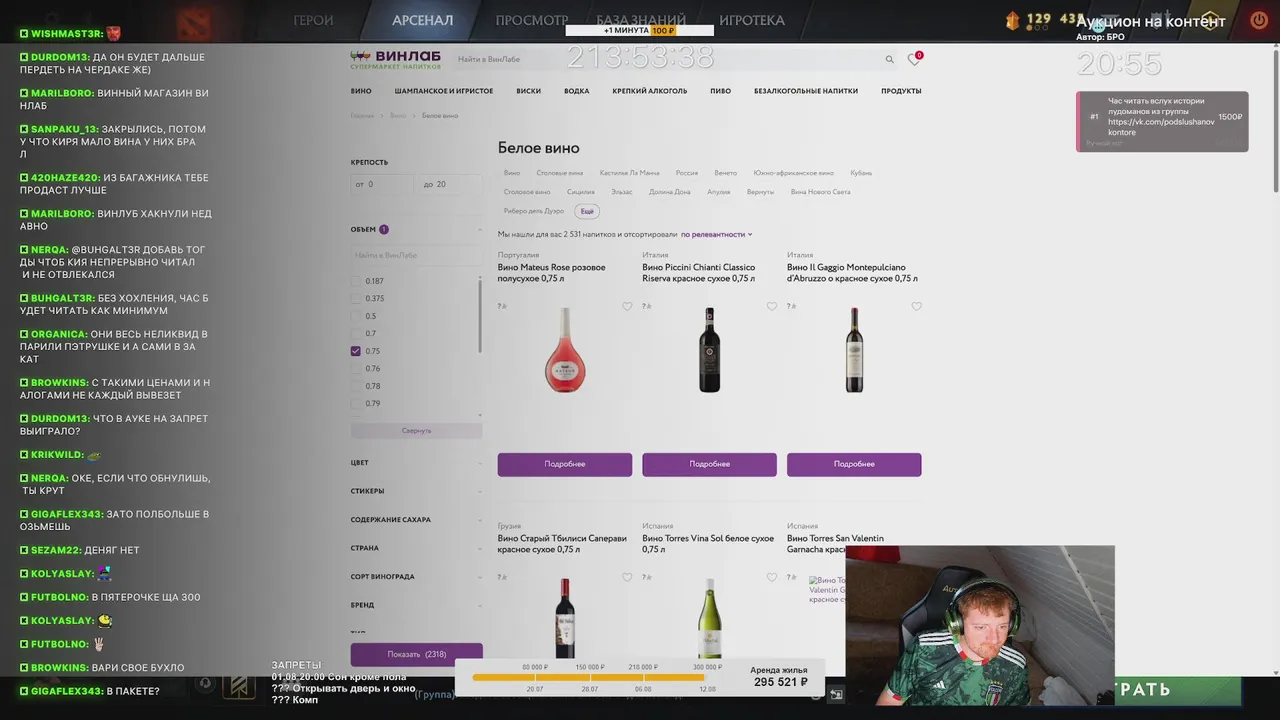The height and width of the screenshot is (720, 1280).
Task: Select the Столовые вина tag
Action: 559,173
